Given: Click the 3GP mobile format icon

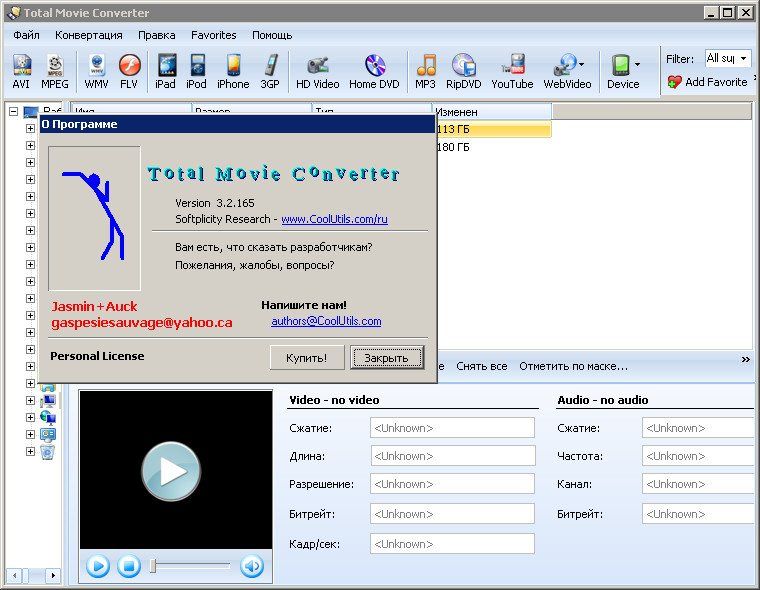Looking at the screenshot, I should 270,71.
